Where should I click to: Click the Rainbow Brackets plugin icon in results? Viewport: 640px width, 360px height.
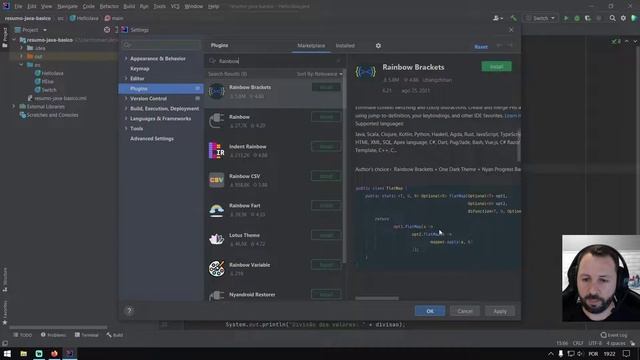tap(216, 91)
